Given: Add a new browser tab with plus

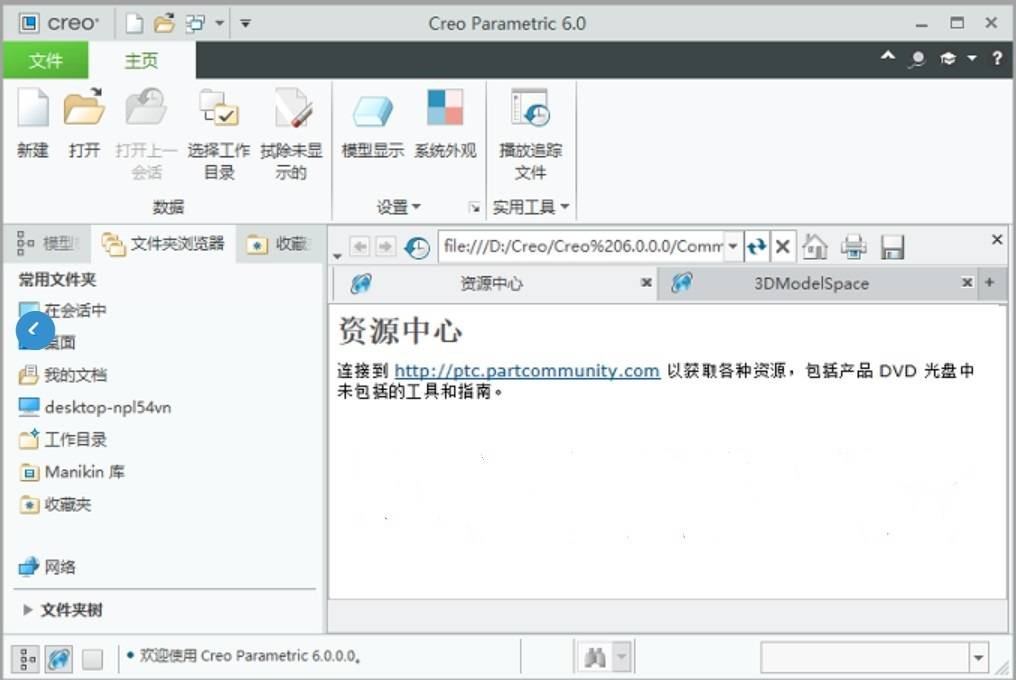Looking at the screenshot, I should pyautogui.click(x=989, y=283).
